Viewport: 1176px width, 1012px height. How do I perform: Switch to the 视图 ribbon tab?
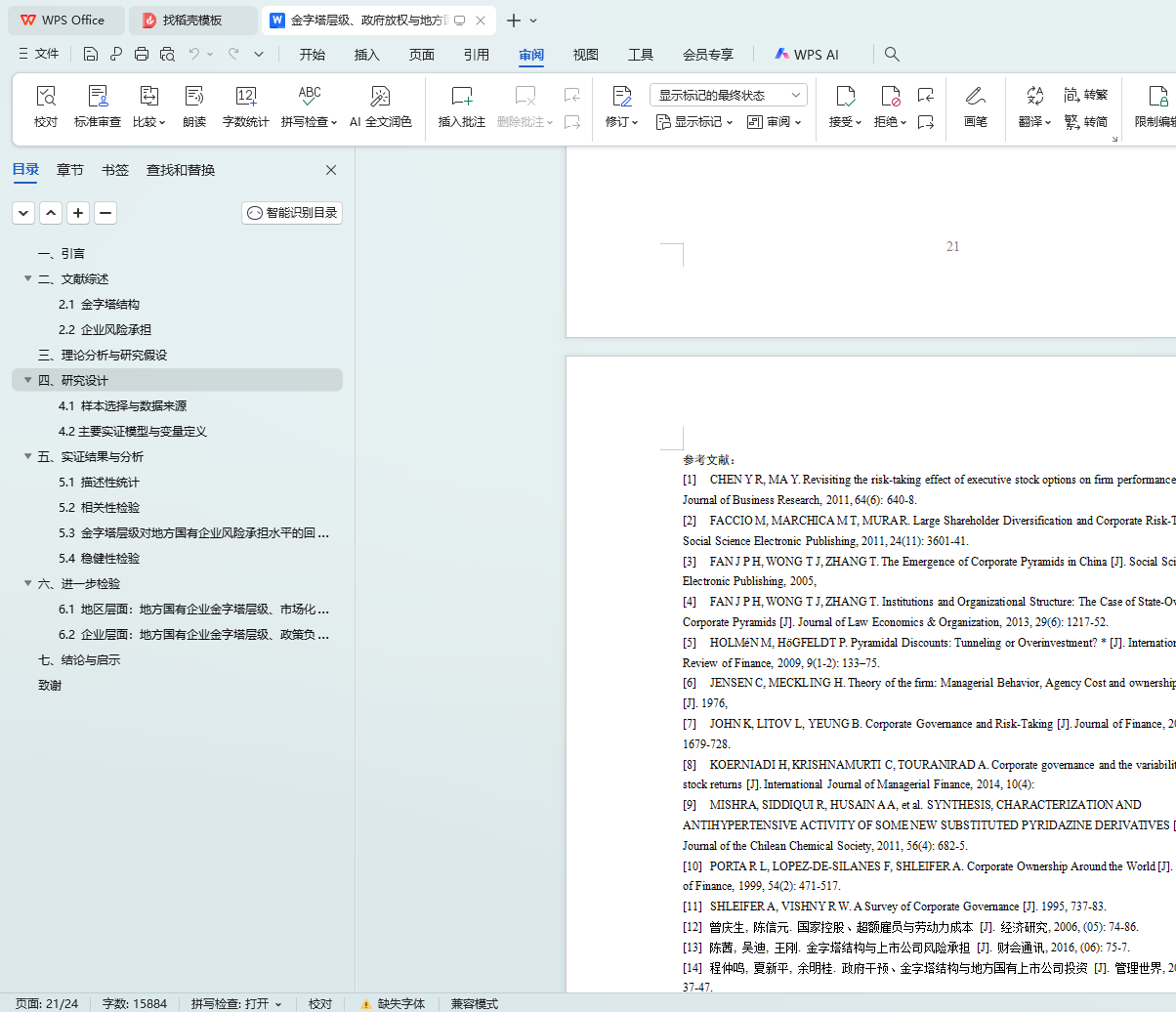(x=585, y=55)
